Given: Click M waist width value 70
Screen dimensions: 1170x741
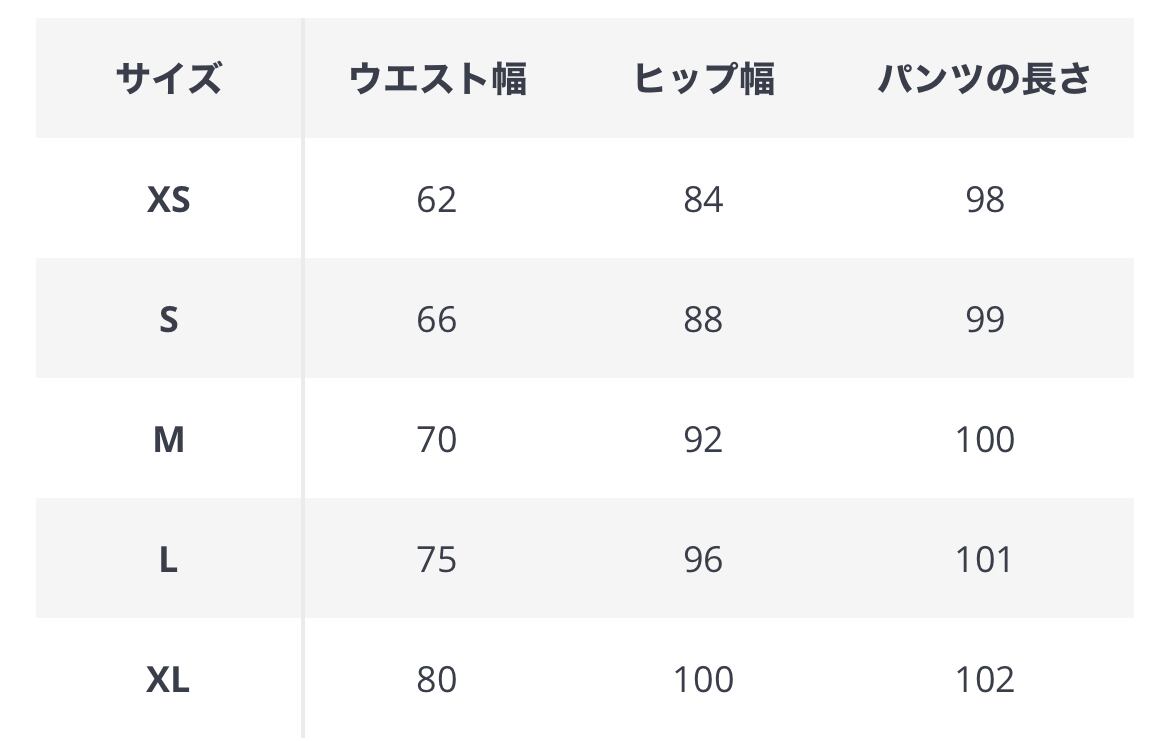Looking at the screenshot, I should (437, 440).
